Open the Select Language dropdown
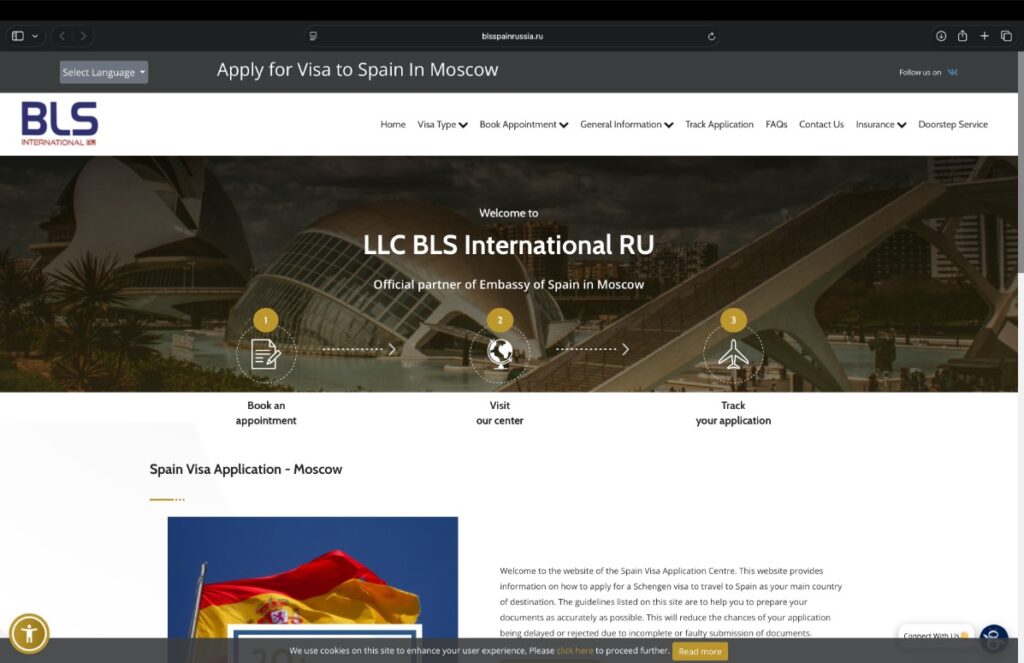Viewport: 1024px width, 663px height. point(104,72)
